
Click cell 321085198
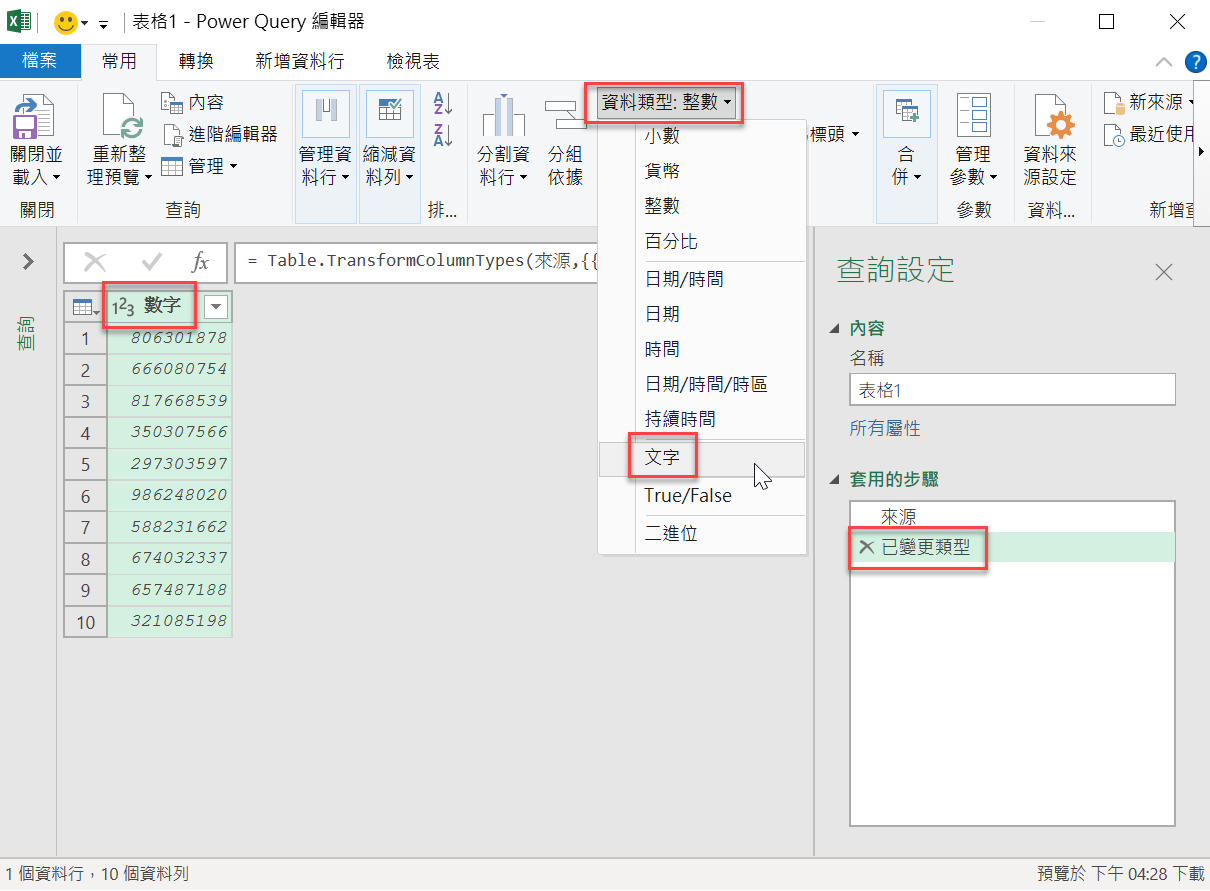170,621
